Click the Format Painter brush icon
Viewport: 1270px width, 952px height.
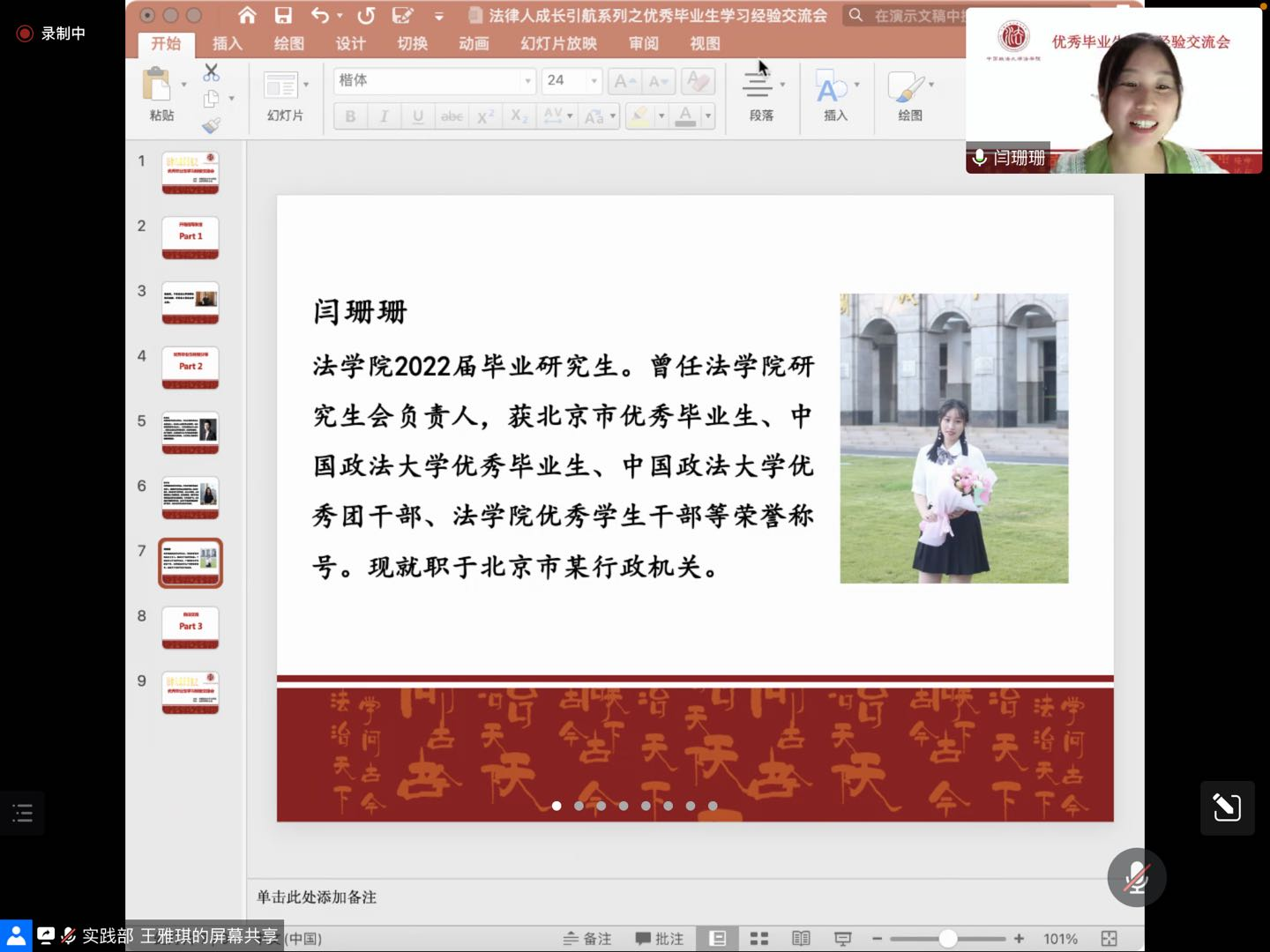[x=212, y=126]
